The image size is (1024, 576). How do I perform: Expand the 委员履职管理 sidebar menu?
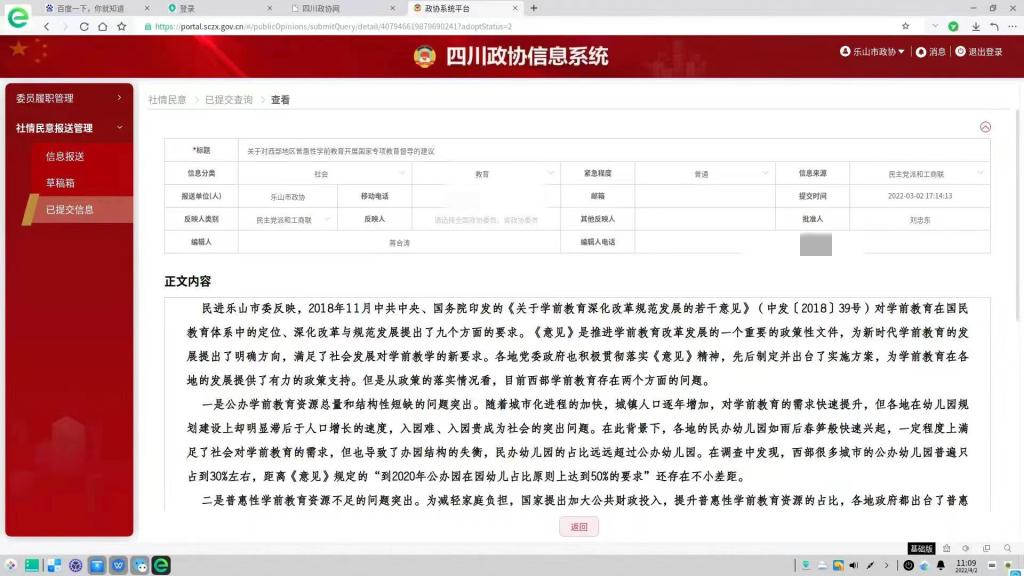click(x=68, y=98)
